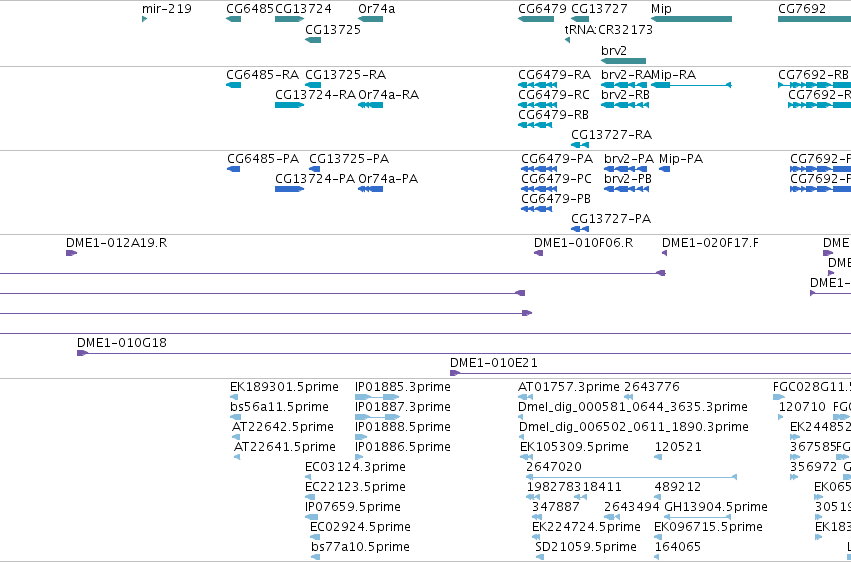Open EST EK189301.5prime

284,387
